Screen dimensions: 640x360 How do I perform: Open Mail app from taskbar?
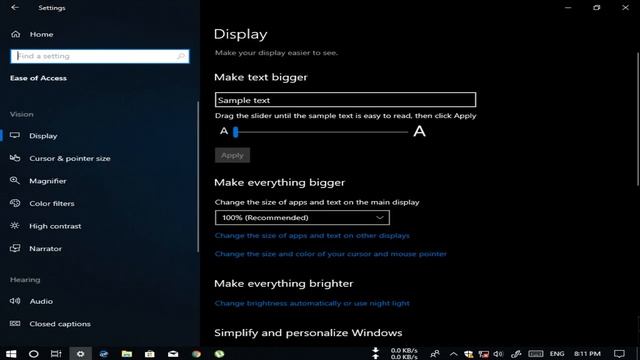pos(173,354)
